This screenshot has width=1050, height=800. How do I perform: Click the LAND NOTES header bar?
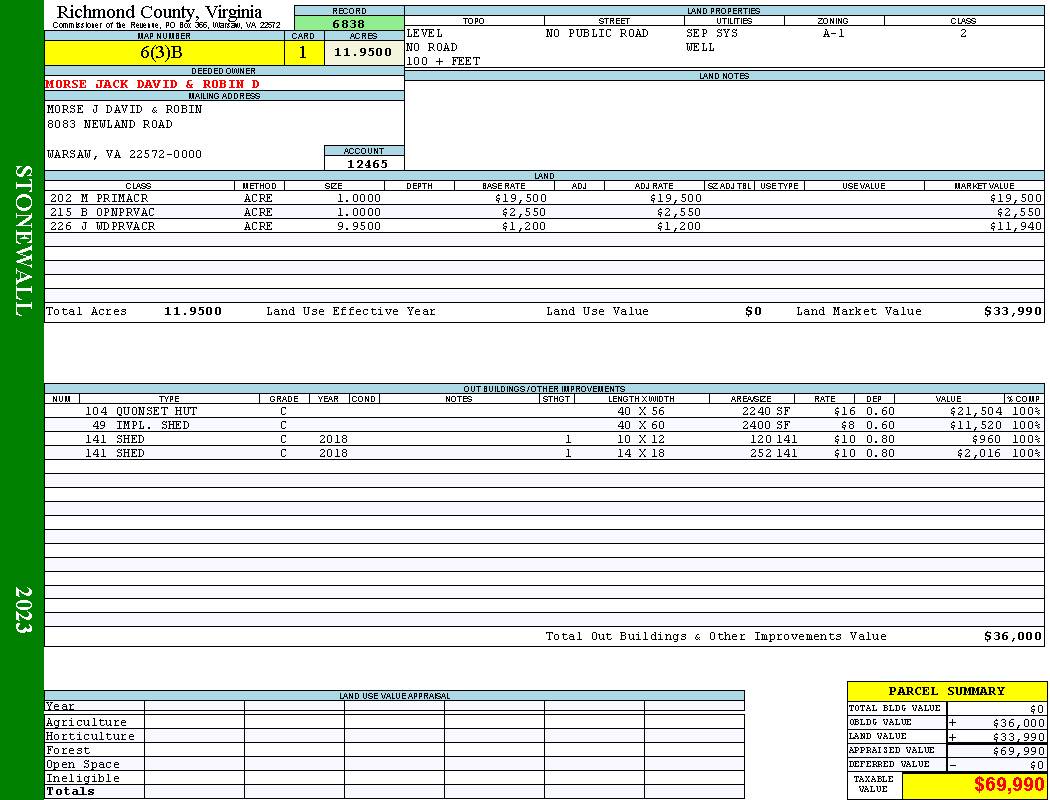724,76
